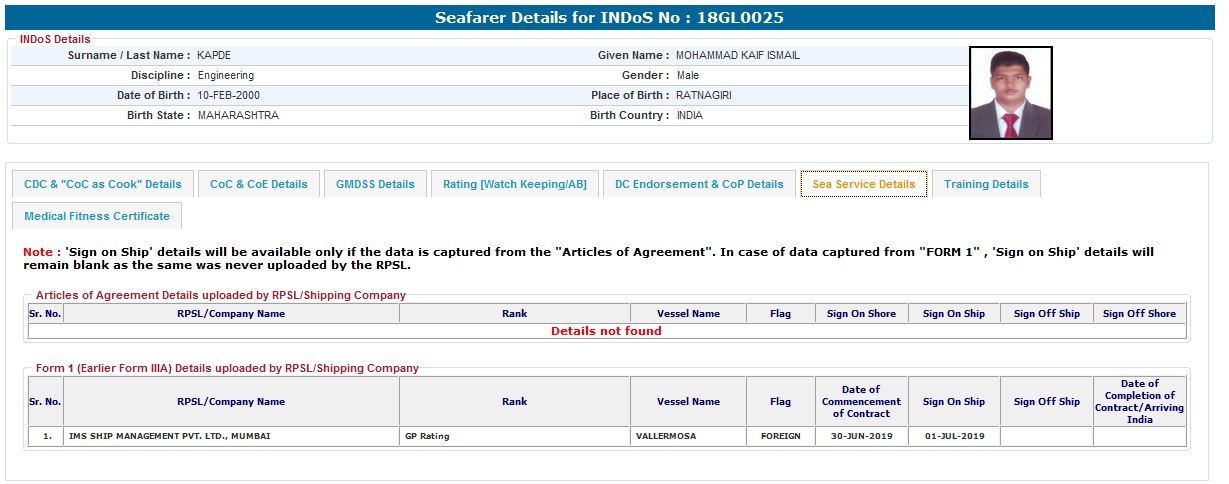Screen dimensions: 1229x484
Task: Switch to Medical Fitness Certificate tab
Action: pyautogui.click(x=97, y=216)
